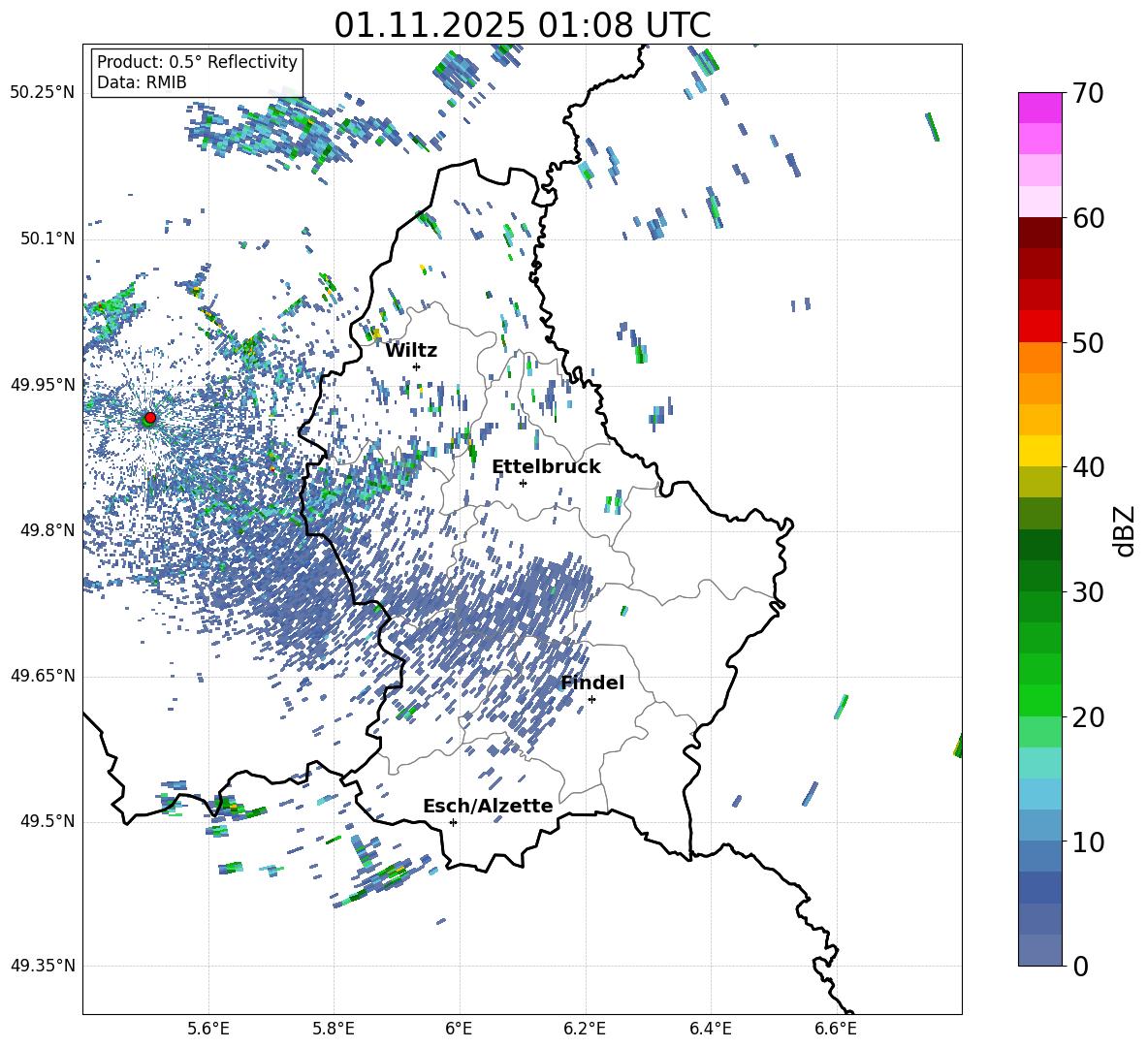
Task: Click the Data: RMIB text
Action: tap(142, 82)
